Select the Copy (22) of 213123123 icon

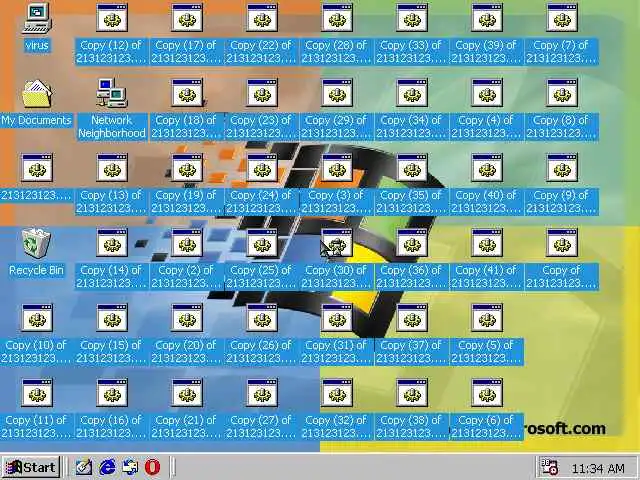coord(262,18)
